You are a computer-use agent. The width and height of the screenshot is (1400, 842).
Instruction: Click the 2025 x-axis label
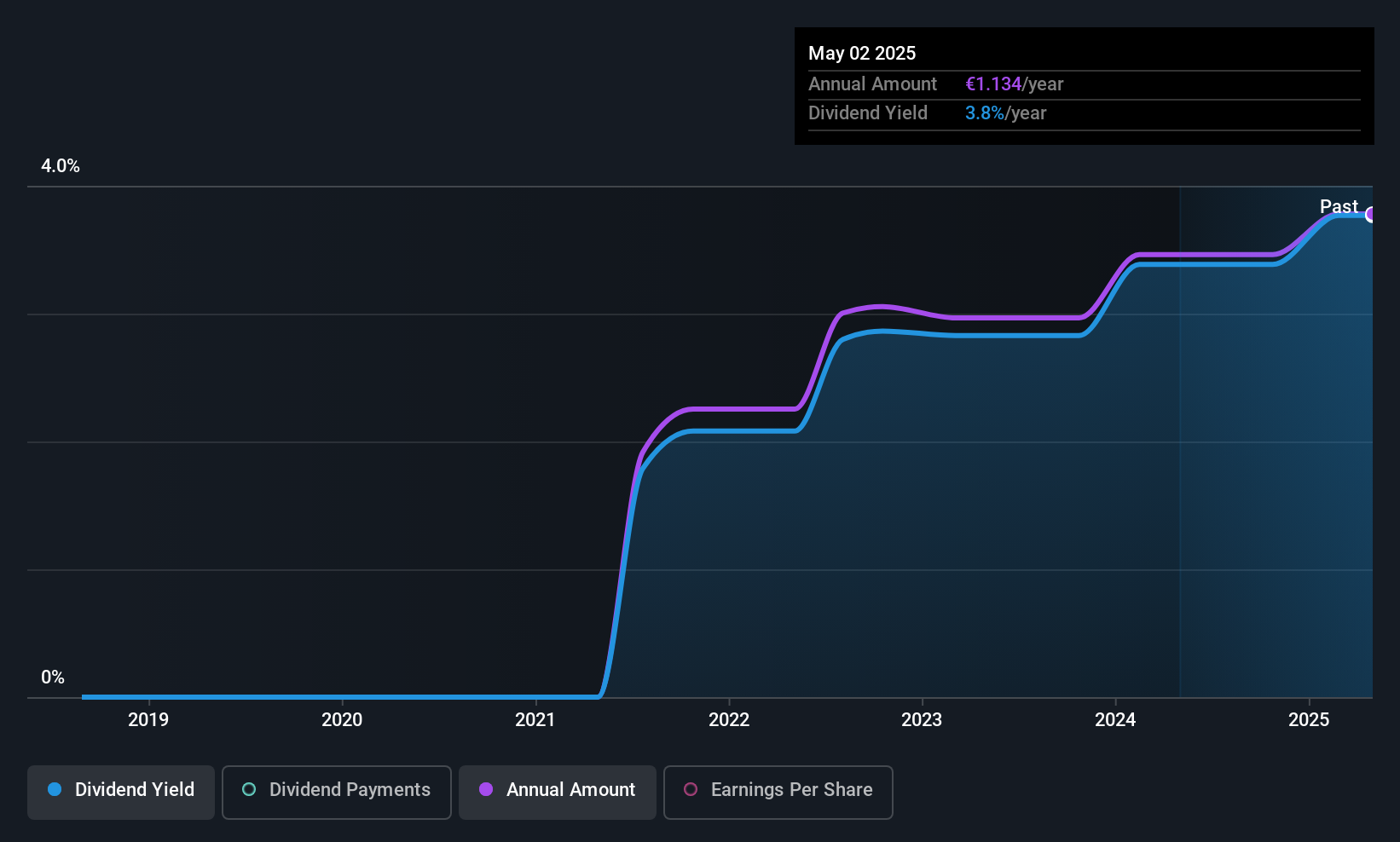click(1309, 719)
